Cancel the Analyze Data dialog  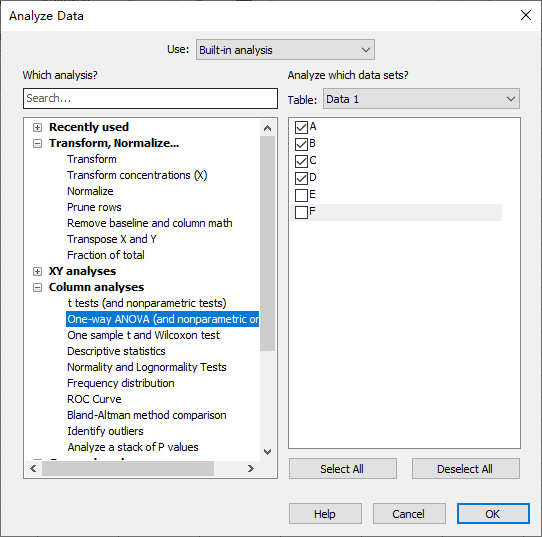[409, 514]
